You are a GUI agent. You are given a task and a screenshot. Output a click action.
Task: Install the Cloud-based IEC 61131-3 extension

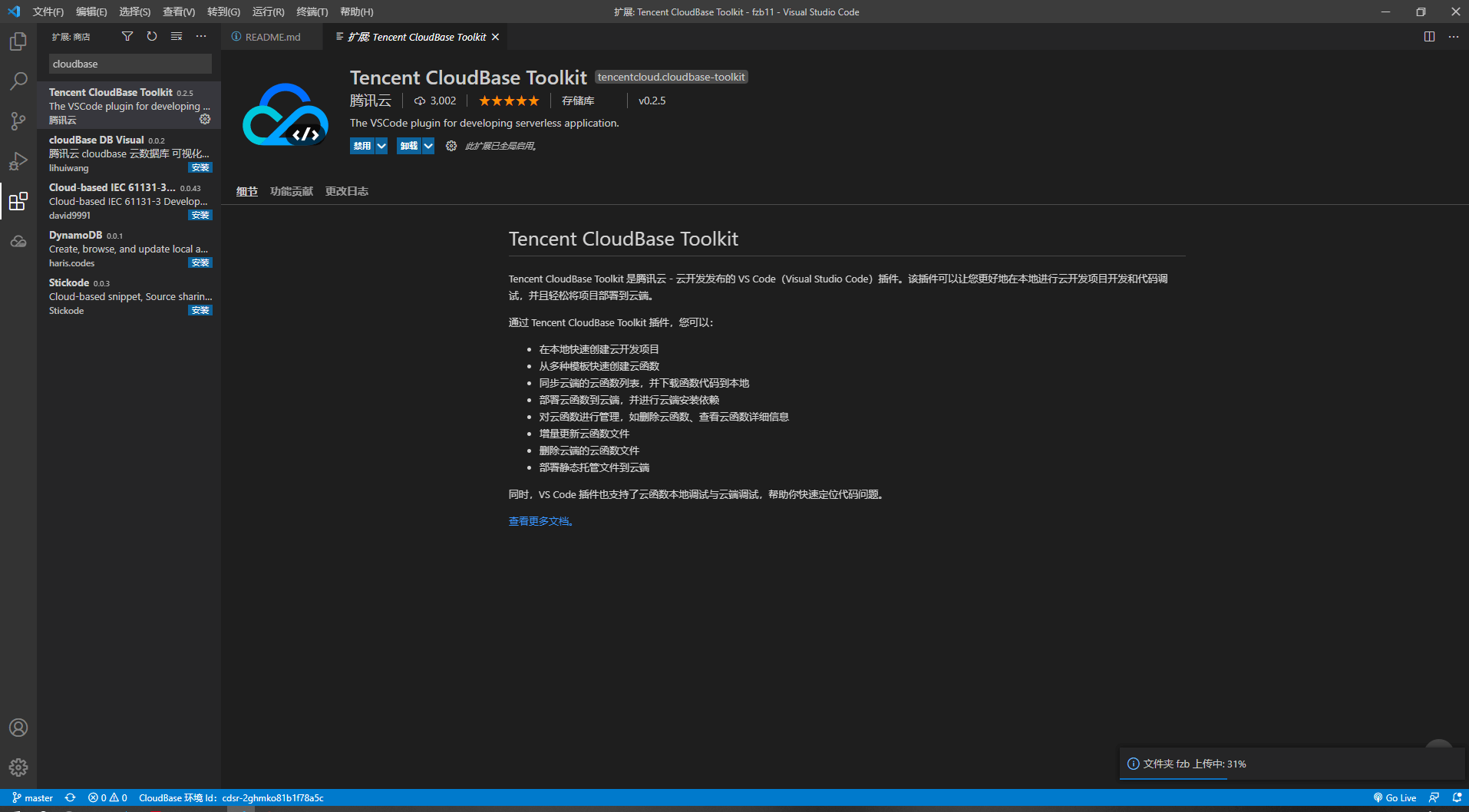tap(200, 215)
